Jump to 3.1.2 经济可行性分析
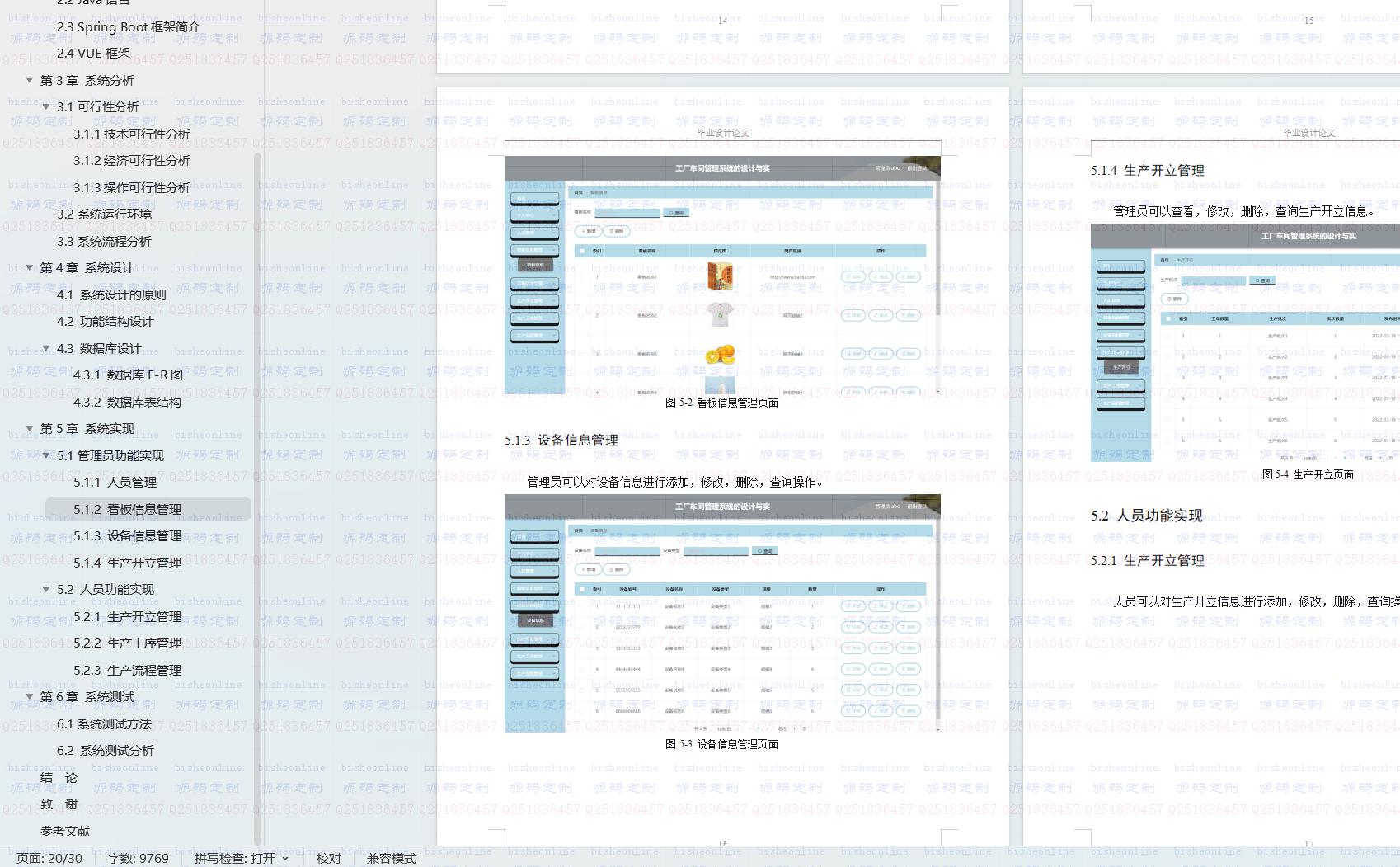Screen dimensions: 1400x867 coord(132,160)
